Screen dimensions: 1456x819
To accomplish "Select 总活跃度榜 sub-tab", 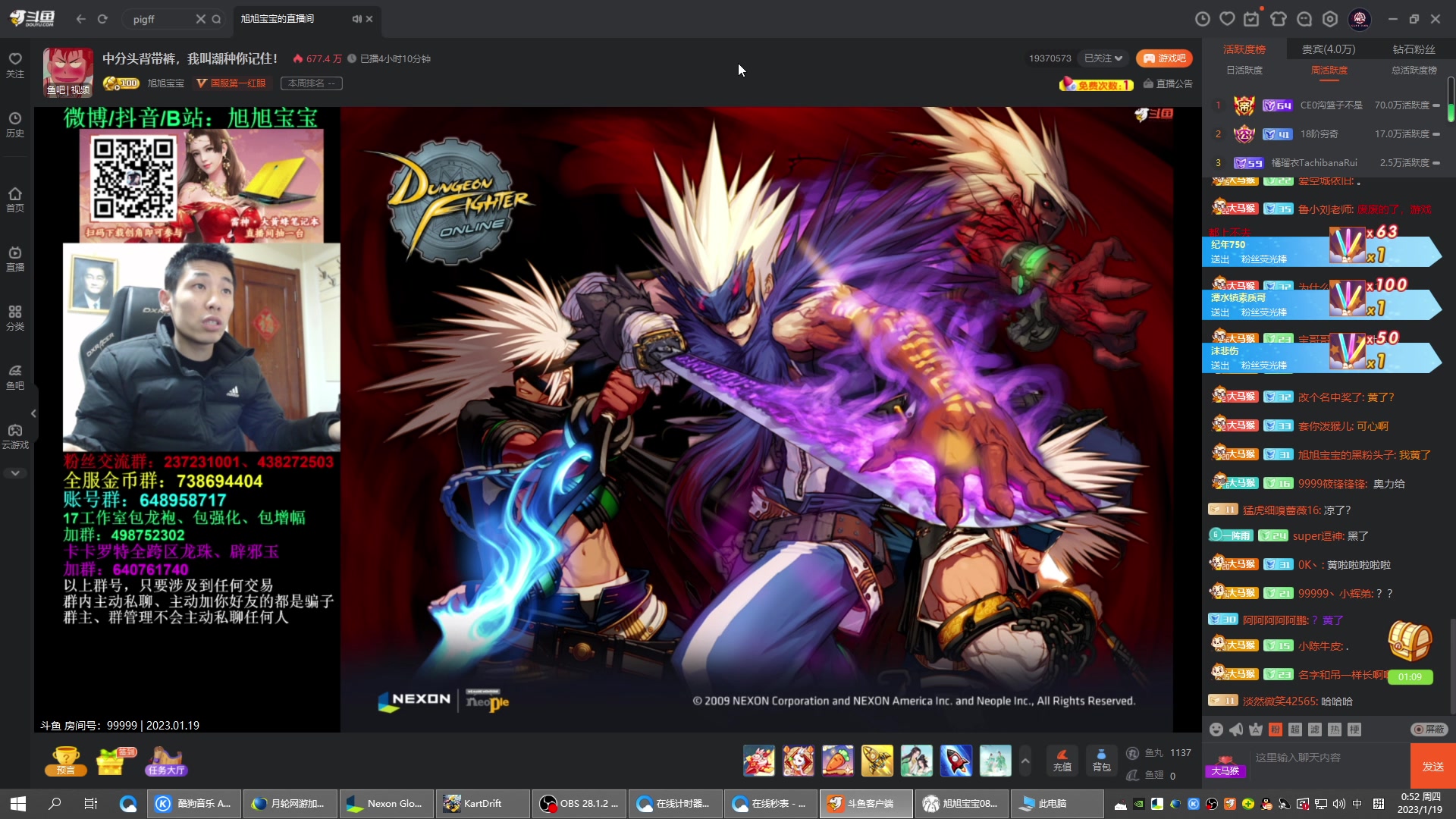I will pos(1414,71).
